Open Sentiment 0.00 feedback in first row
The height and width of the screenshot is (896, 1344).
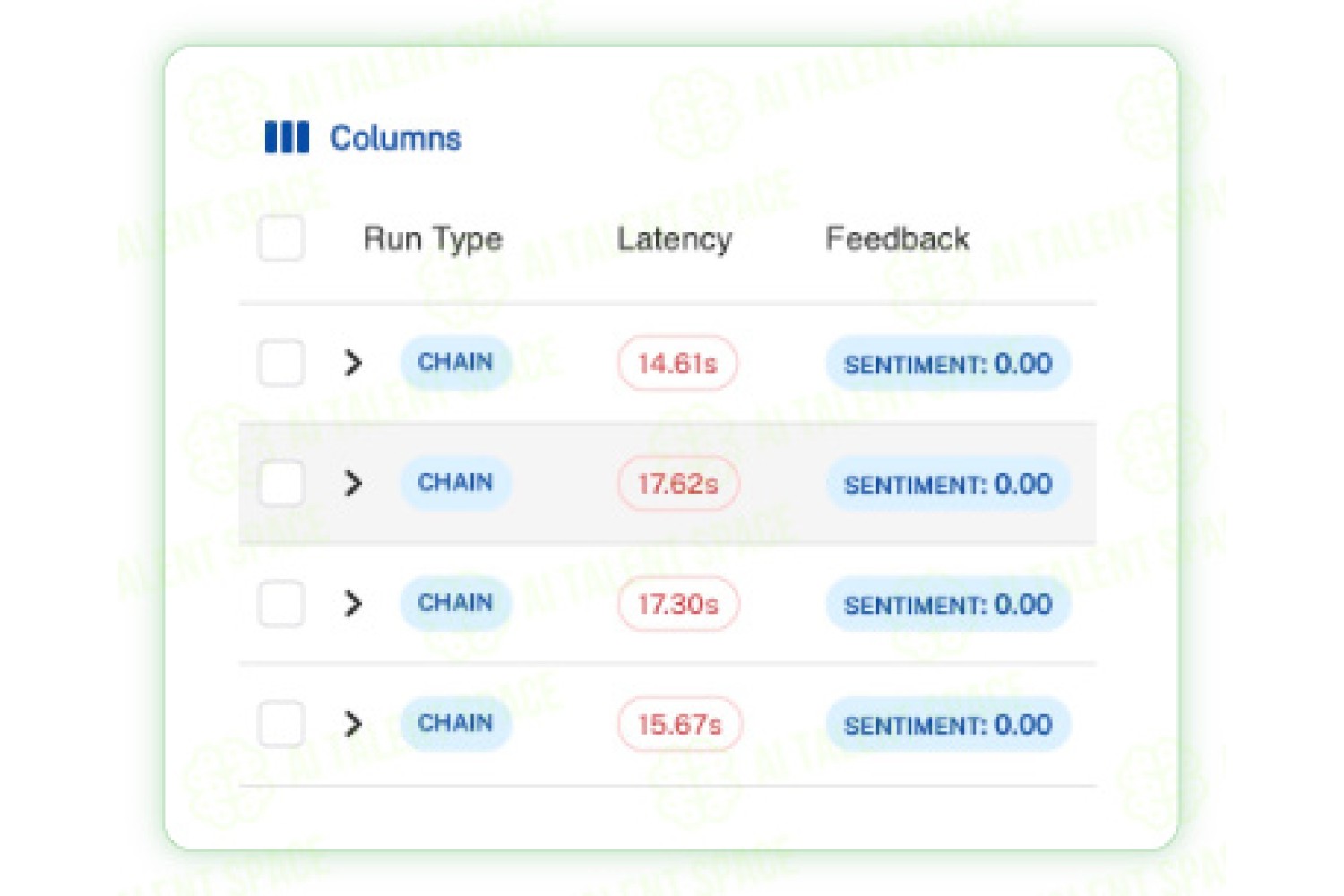tap(948, 364)
